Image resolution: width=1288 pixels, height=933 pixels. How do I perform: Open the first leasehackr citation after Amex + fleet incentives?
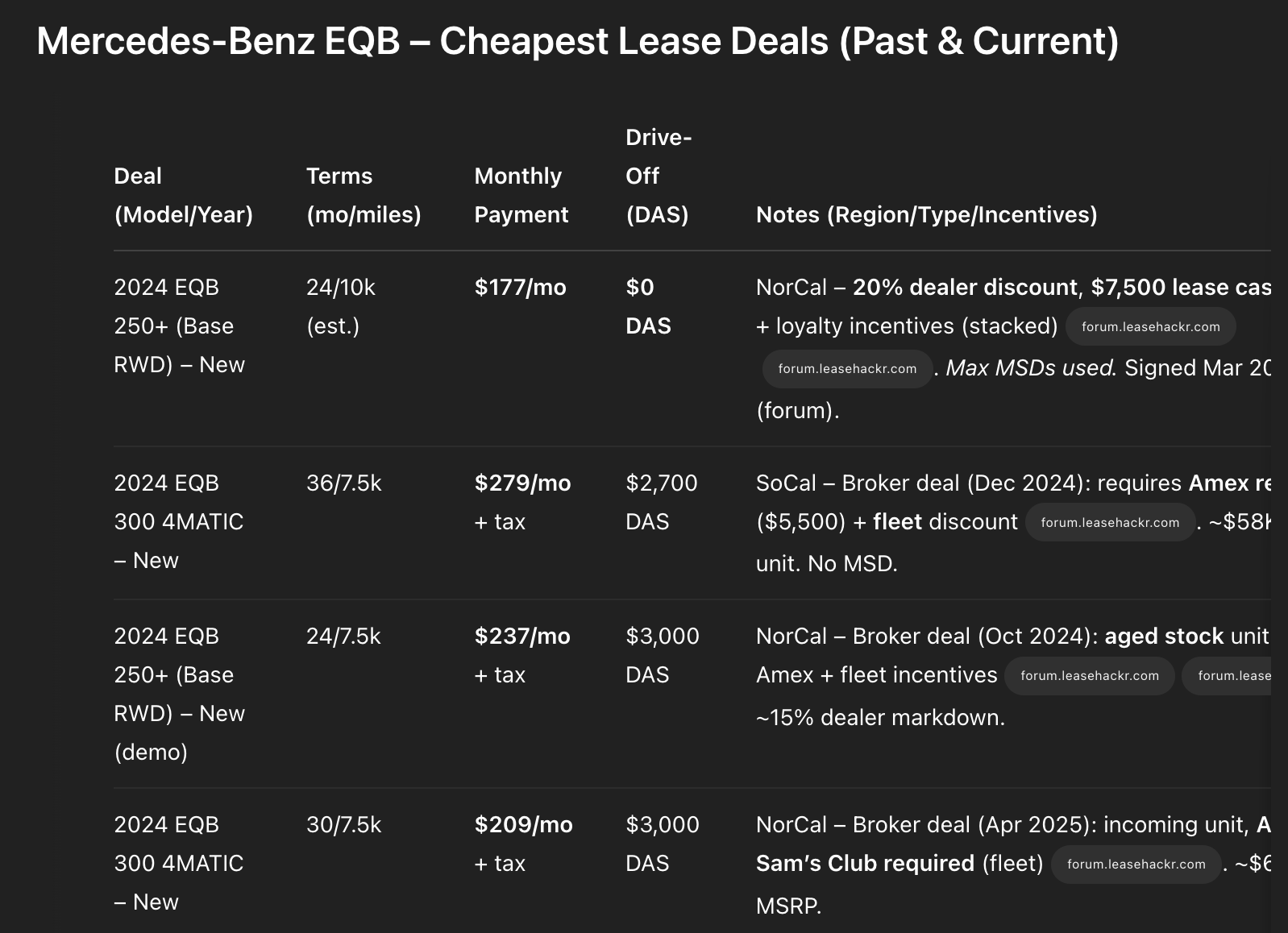[x=1090, y=675]
